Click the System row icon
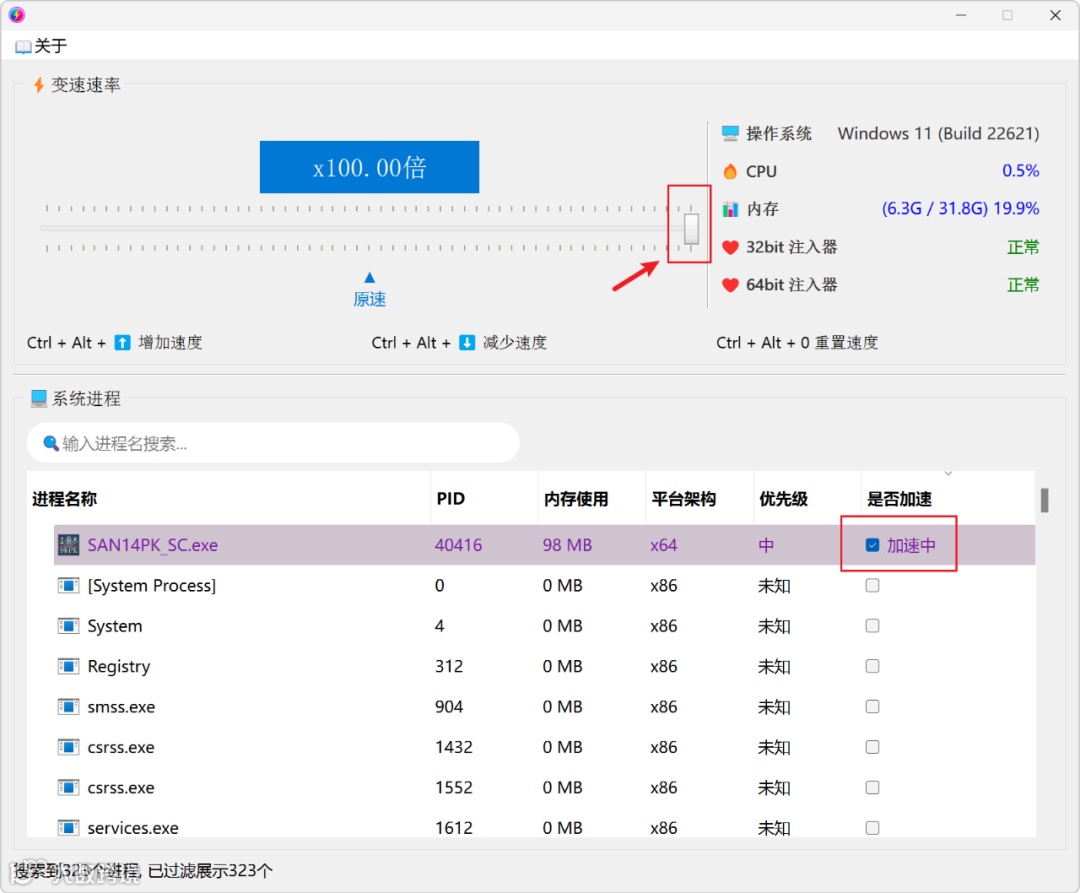1080x893 pixels. coord(68,627)
